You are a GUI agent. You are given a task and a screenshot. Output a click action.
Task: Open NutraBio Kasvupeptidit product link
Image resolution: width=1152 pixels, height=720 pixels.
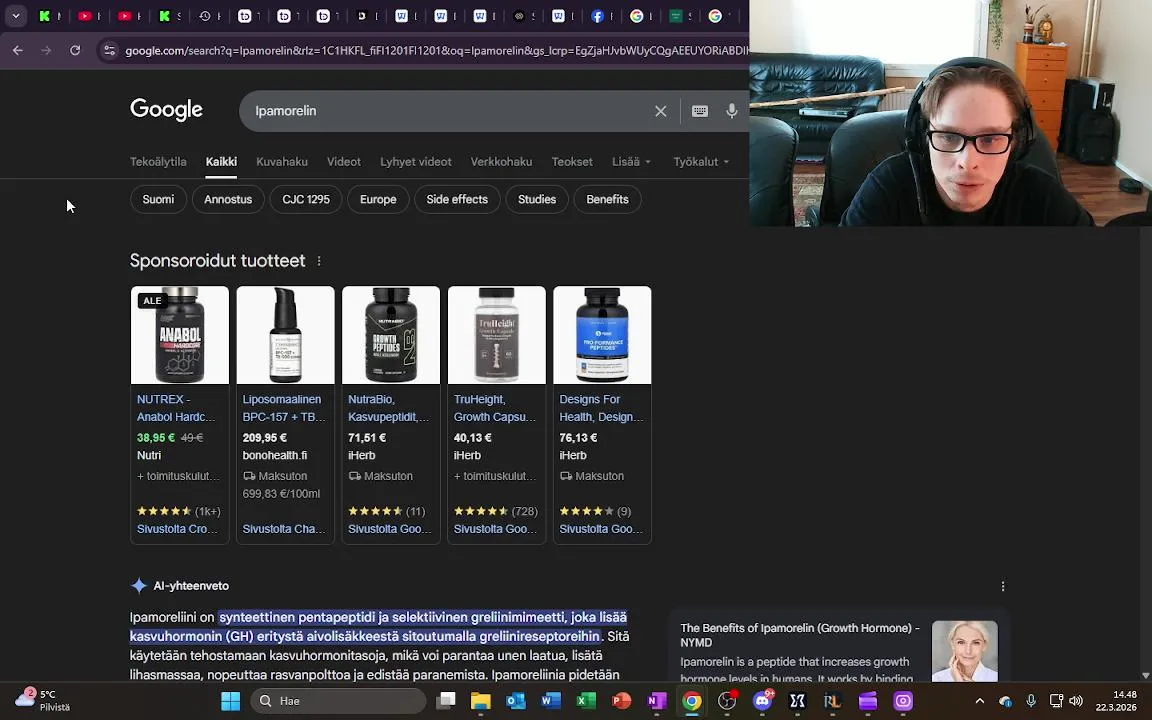pyautogui.click(x=389, y=408)
